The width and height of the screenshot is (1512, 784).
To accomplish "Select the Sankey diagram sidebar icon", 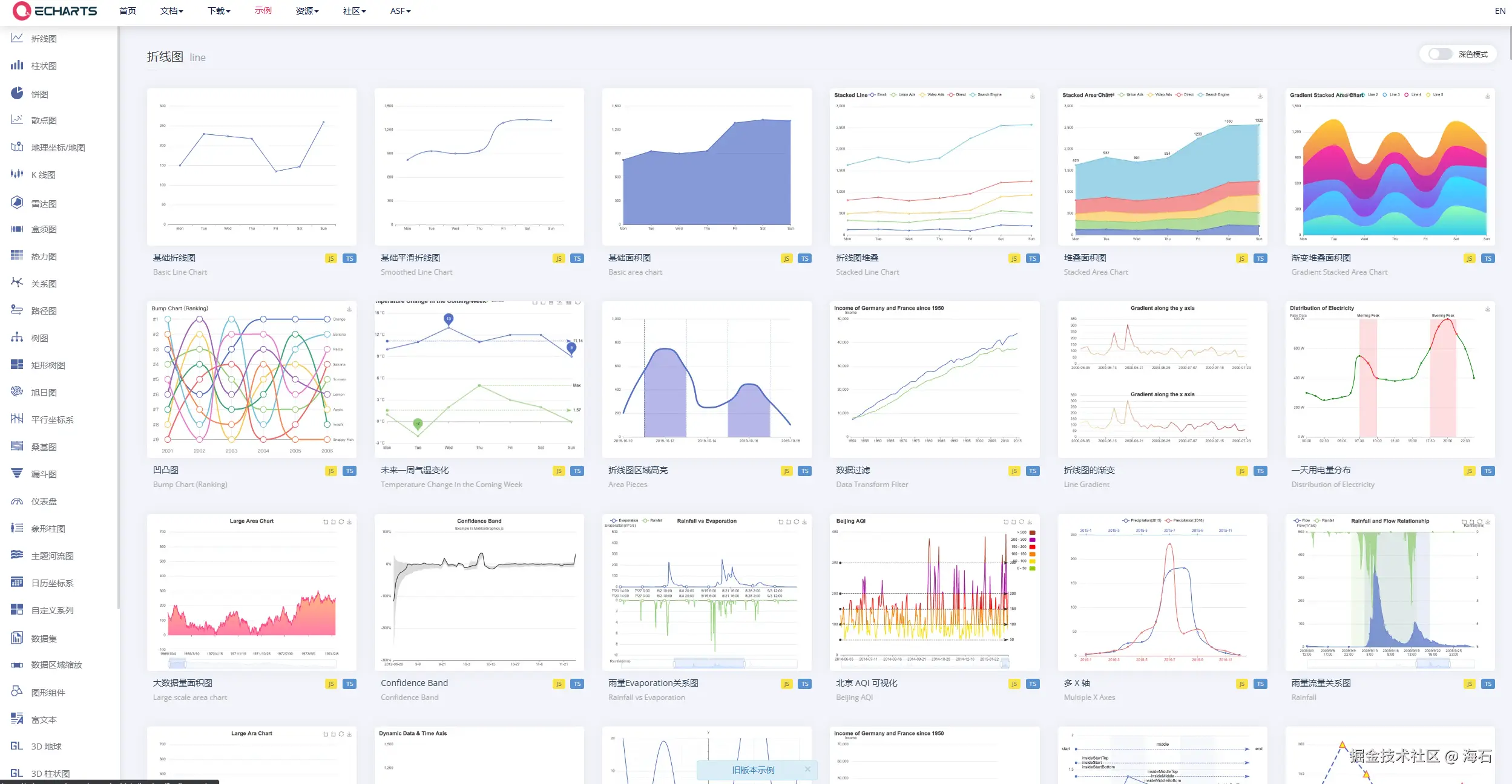I will 17,446.
